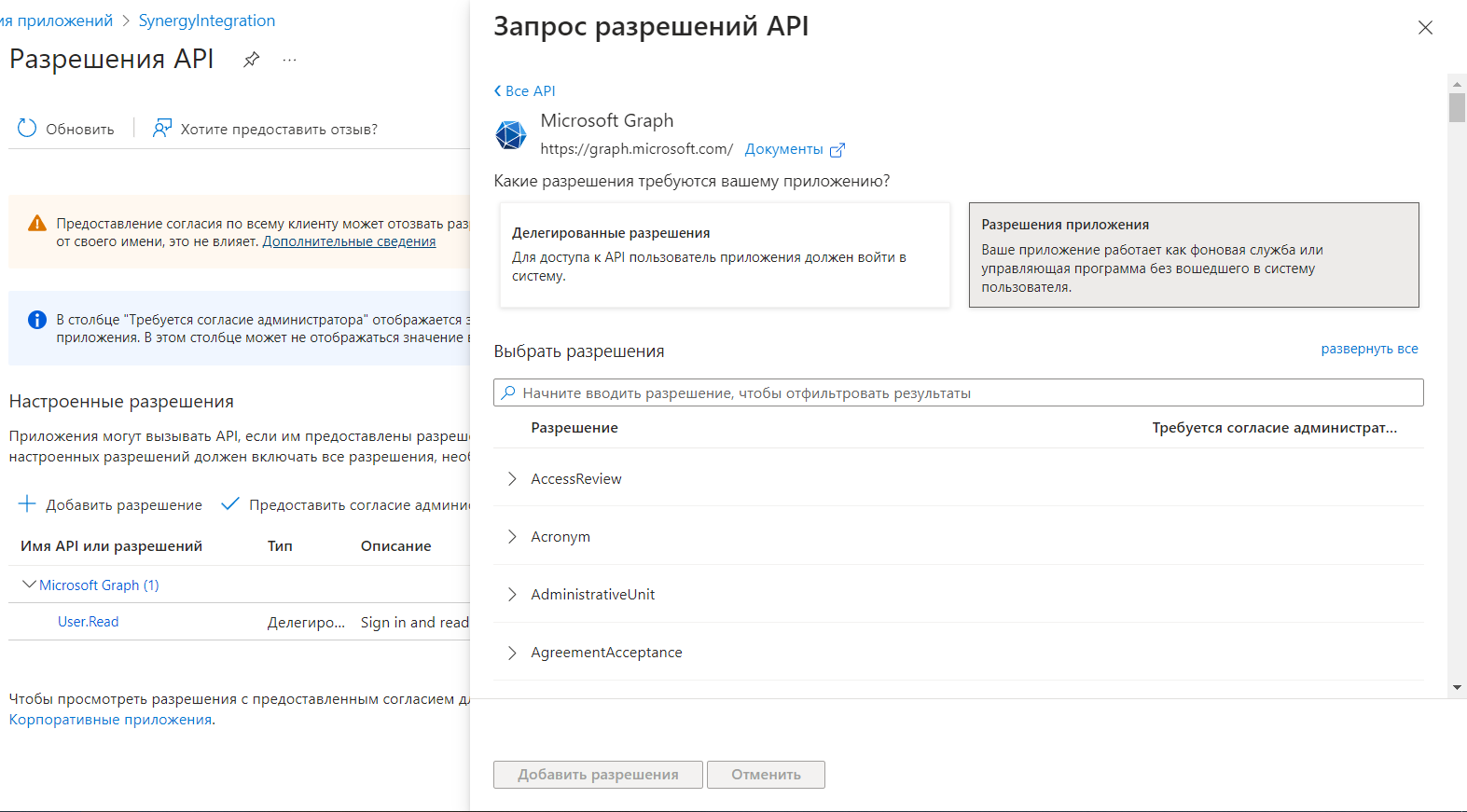Click the Обновить refresh icon

(x=27, y=129)
